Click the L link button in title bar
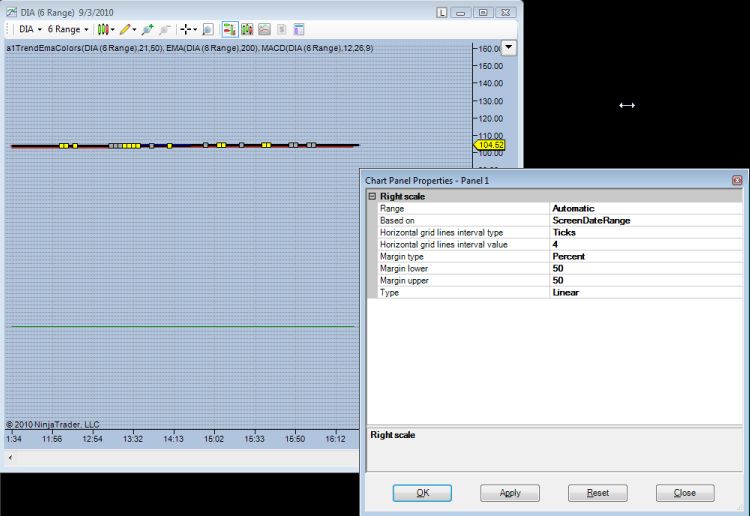This screenshot has width=750, height=516. (442, 12)
